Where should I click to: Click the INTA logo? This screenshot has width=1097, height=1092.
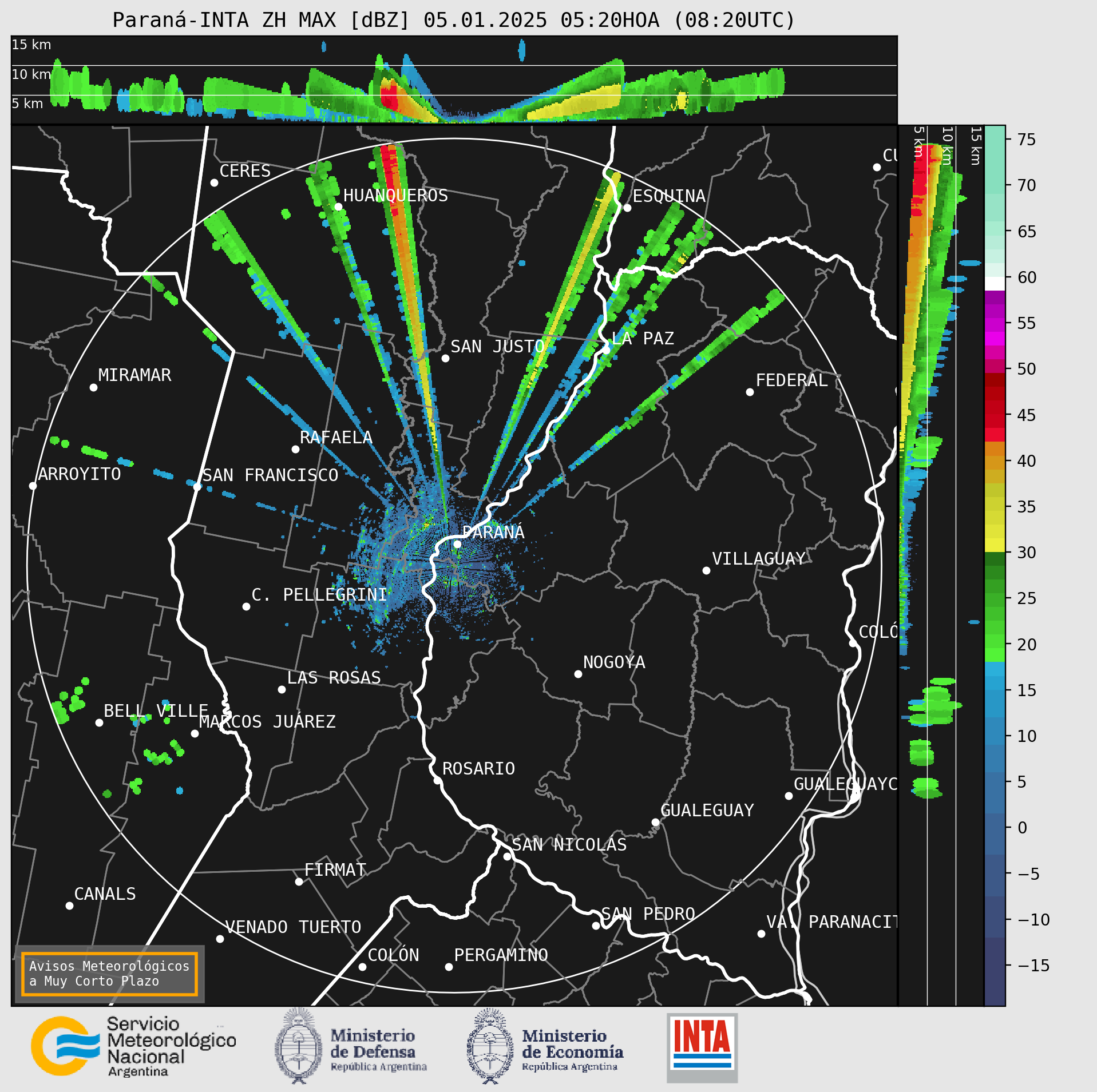(702, 1048)
